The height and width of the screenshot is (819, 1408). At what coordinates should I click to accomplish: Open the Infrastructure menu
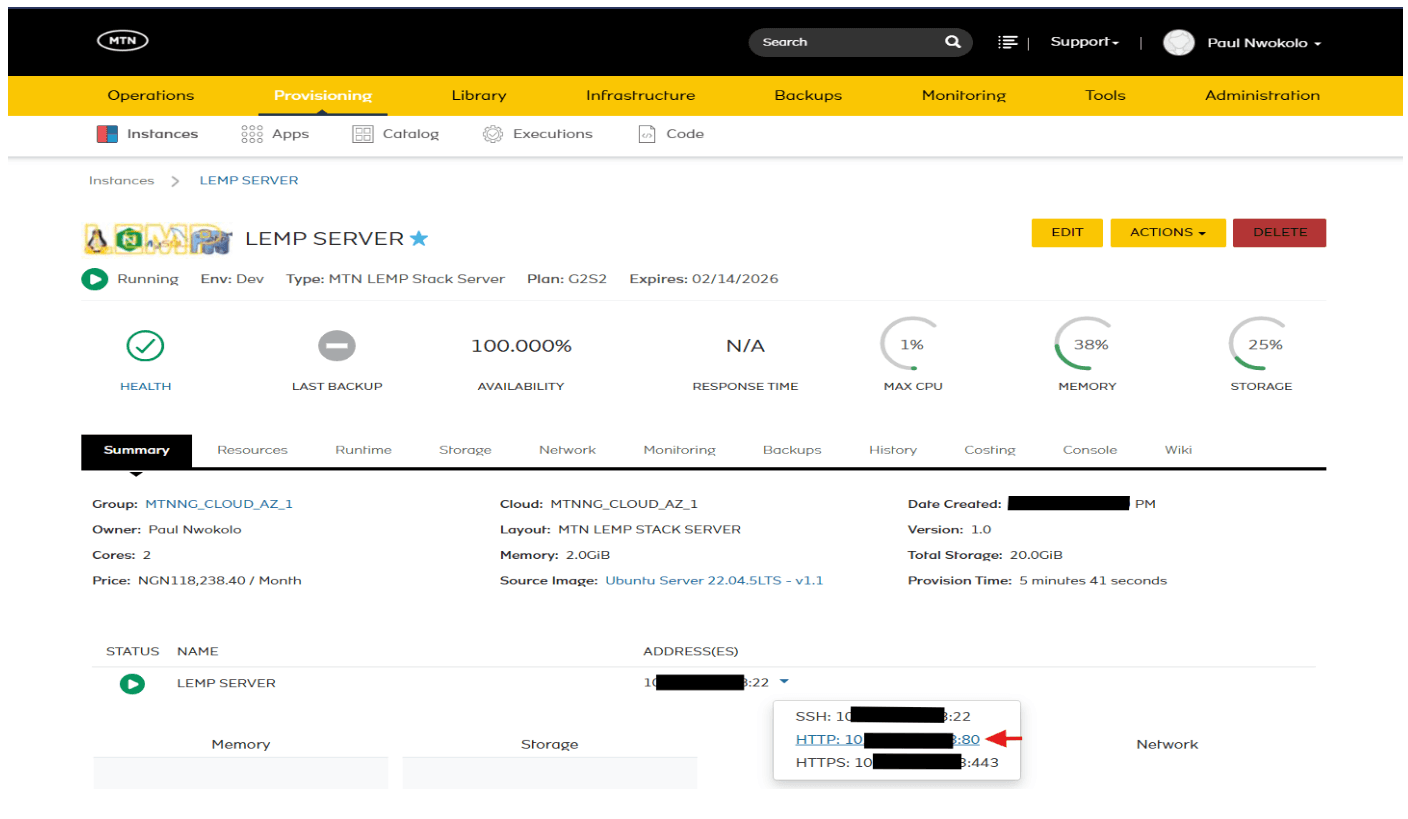(640, 96)
